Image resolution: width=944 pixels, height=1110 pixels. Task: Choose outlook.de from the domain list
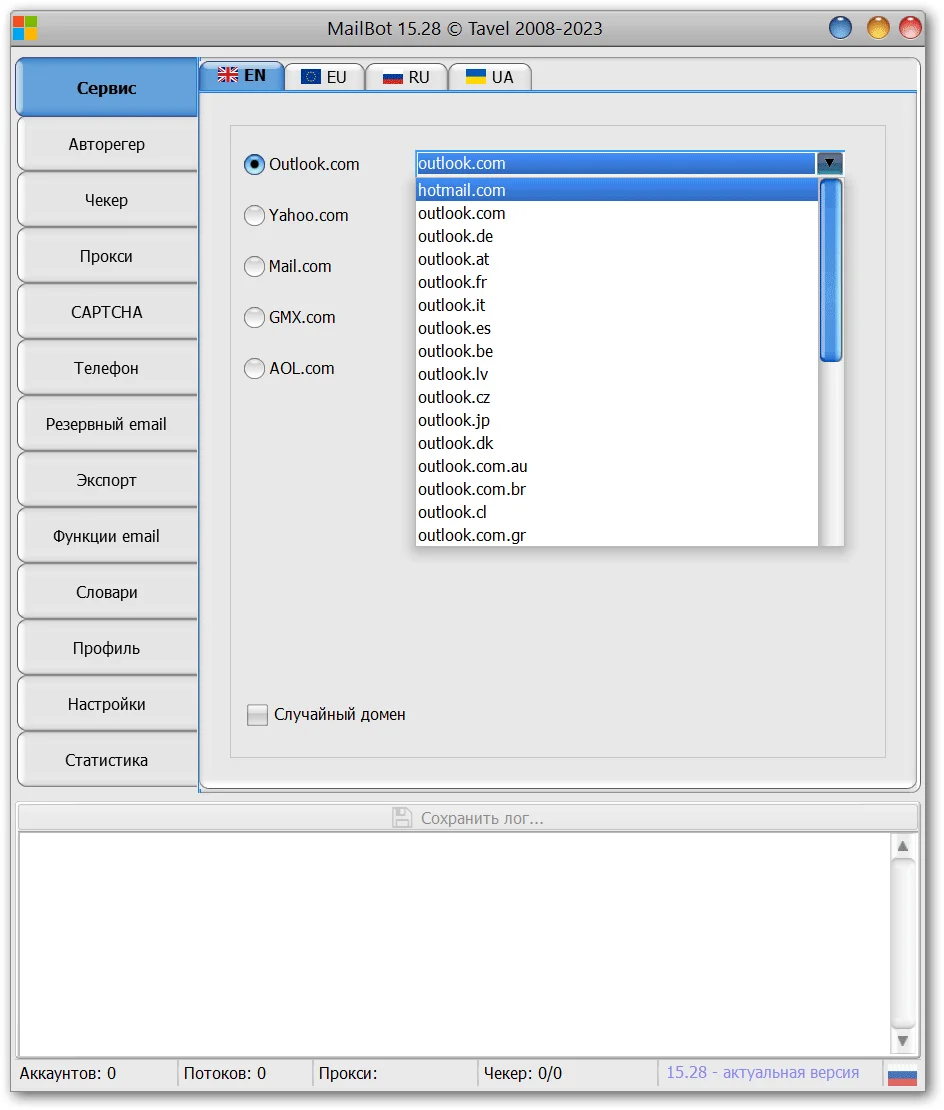(x=617, y=236)
